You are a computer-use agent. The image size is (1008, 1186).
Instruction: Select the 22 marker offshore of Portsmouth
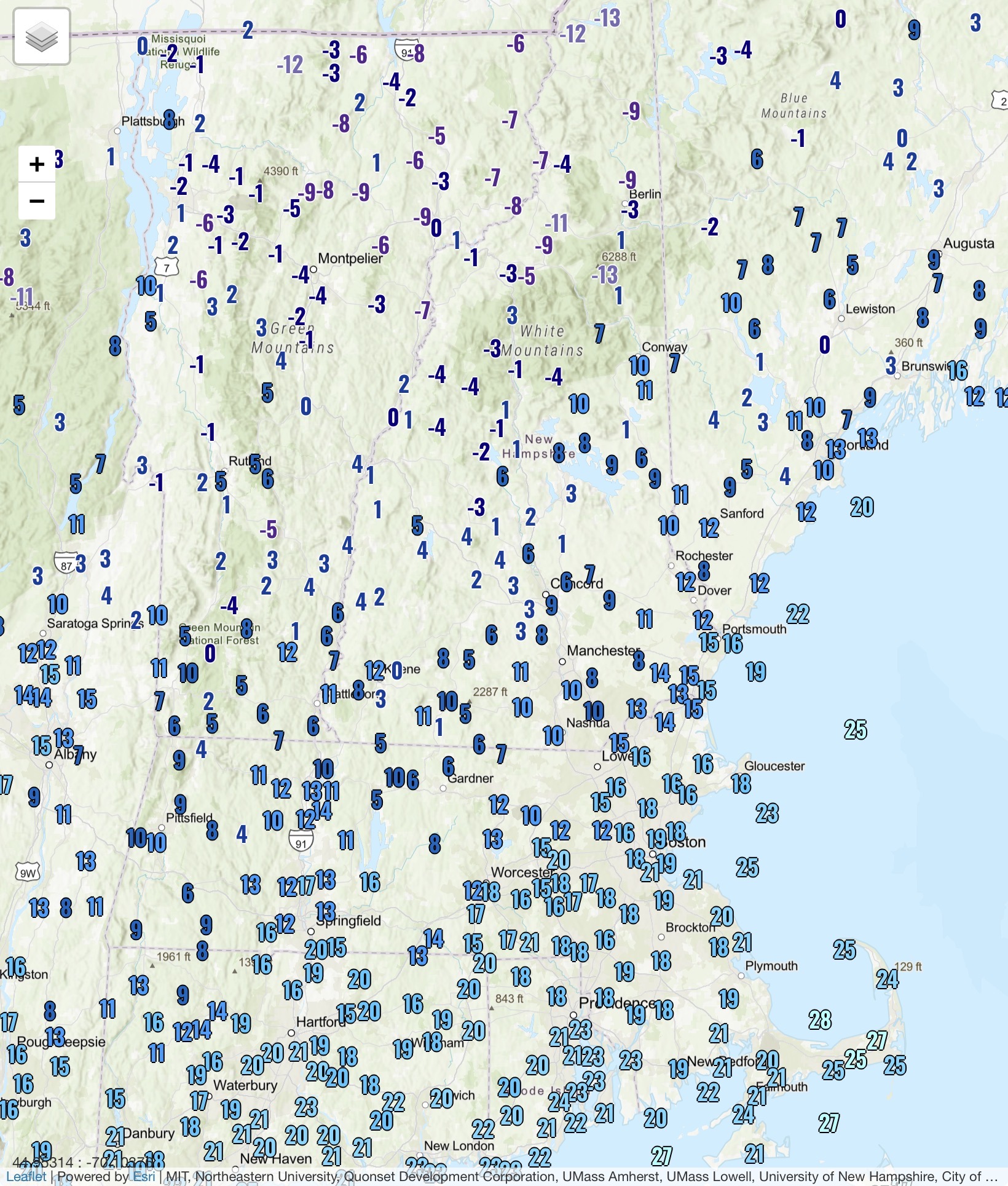coord(798,614)
